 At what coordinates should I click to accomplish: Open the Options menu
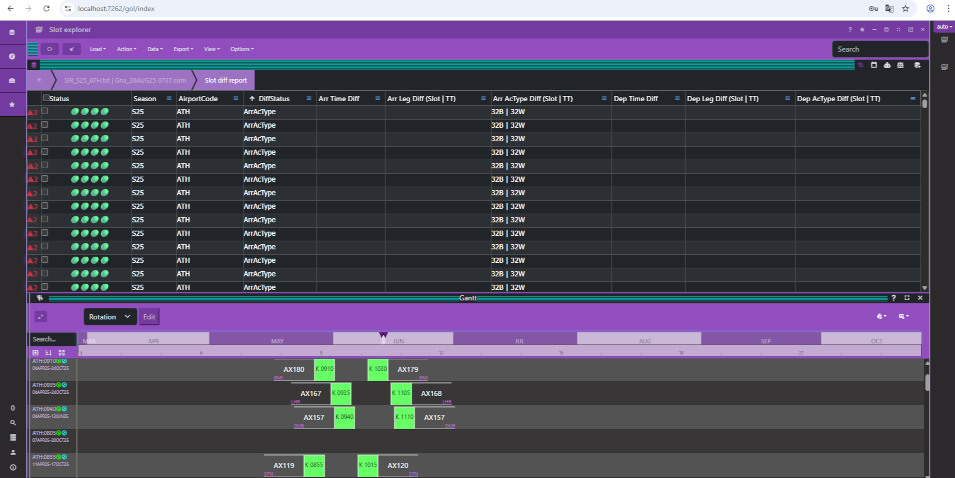coord(242,49)
